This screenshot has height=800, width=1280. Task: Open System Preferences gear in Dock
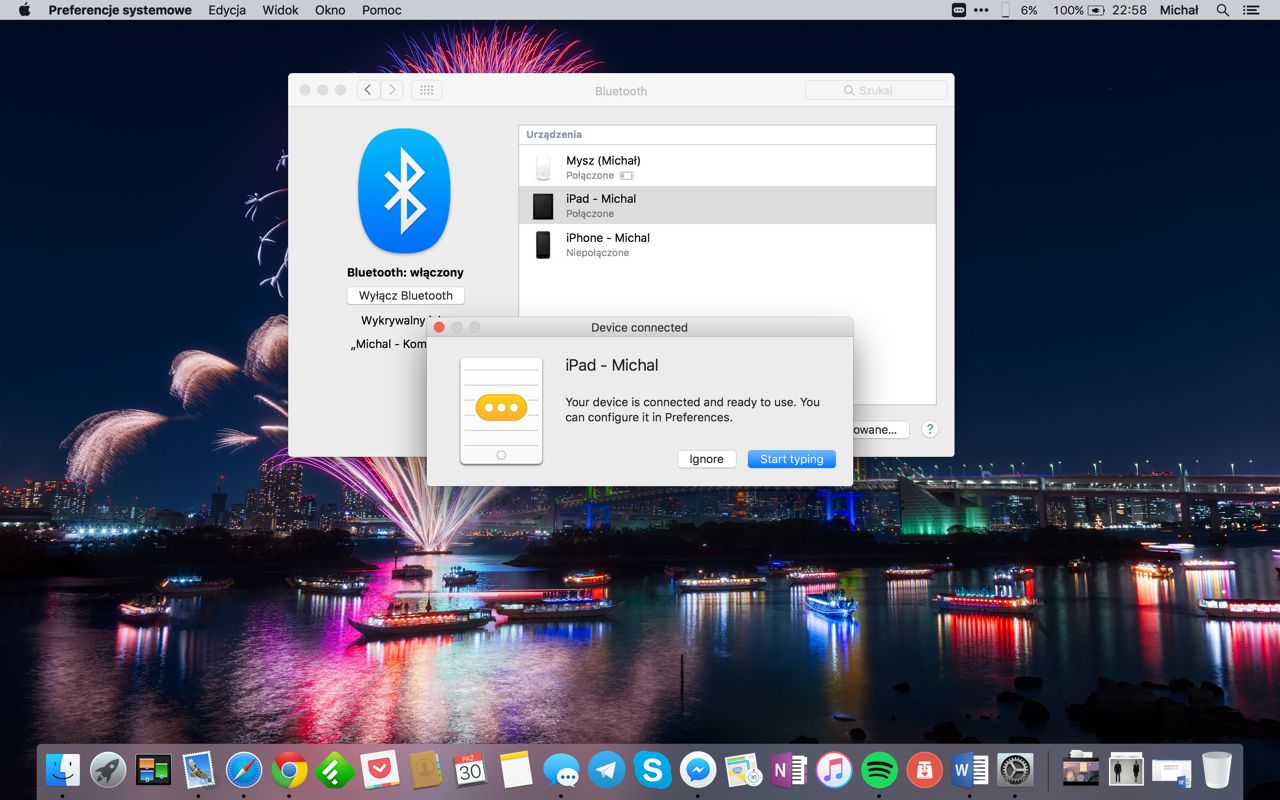[x=1015, y=770]
